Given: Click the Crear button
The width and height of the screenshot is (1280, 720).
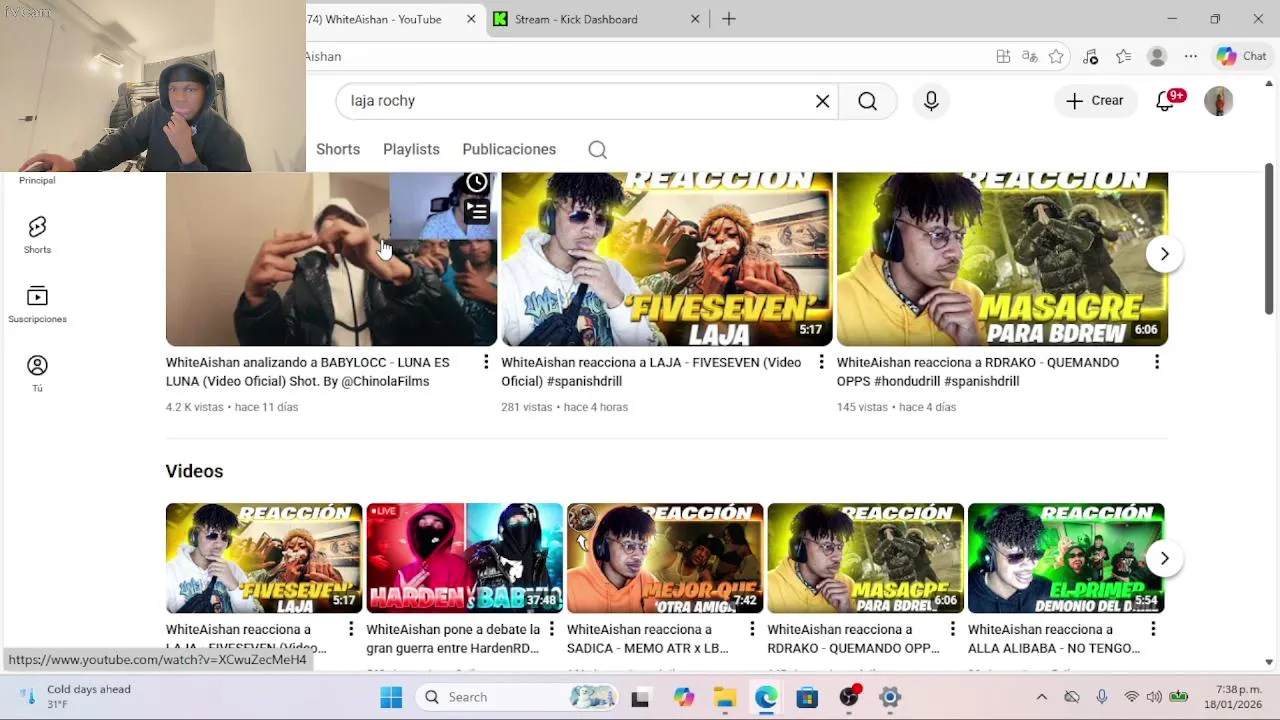Looking at the screenshot, I should point(1095,101).
